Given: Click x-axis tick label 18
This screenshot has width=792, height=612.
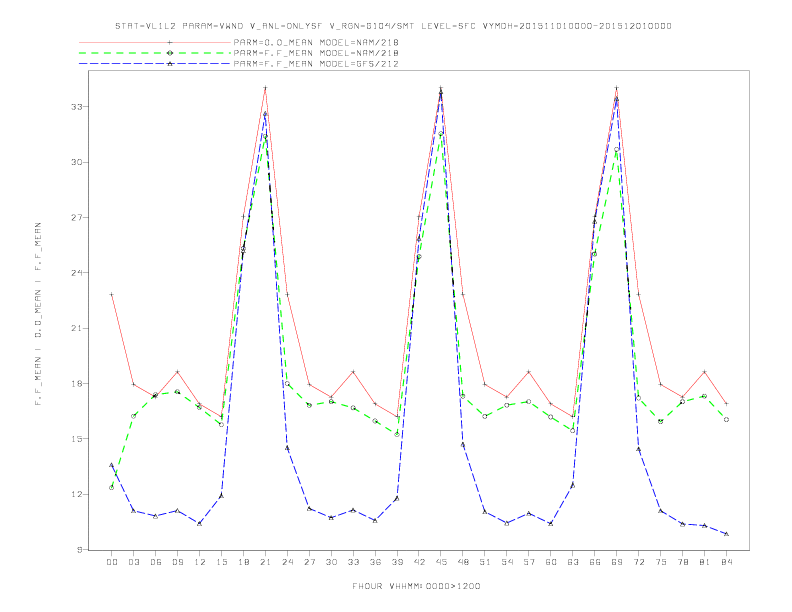Looking at the screenshot, I should coord(243,562).
